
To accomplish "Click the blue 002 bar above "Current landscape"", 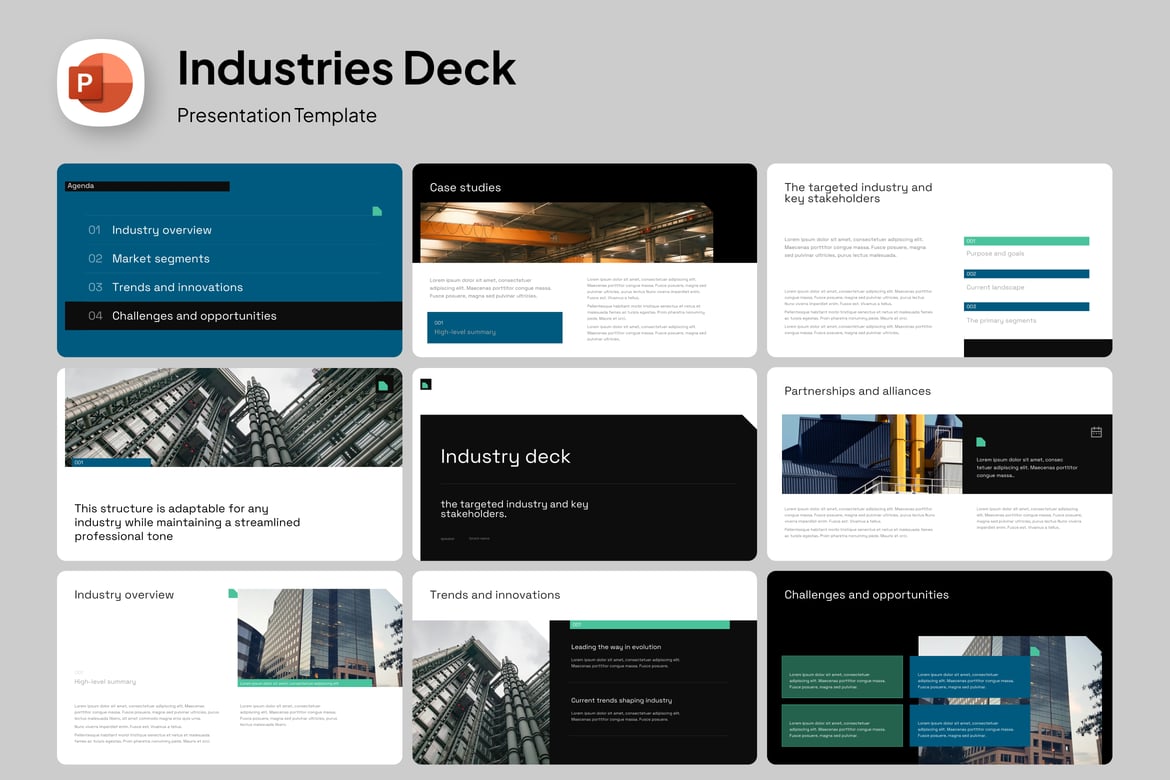I will [1027, 274].
